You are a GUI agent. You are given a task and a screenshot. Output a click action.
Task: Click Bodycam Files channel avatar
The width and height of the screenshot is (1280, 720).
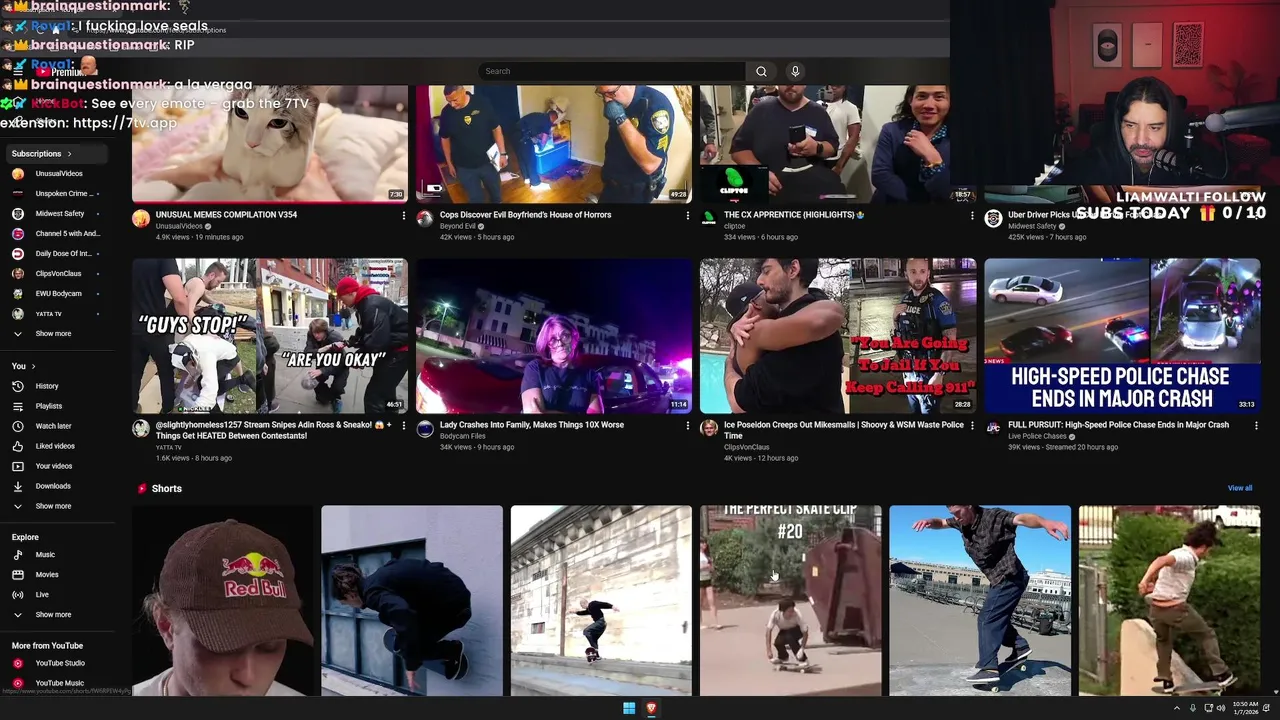(x=425, y=429)
